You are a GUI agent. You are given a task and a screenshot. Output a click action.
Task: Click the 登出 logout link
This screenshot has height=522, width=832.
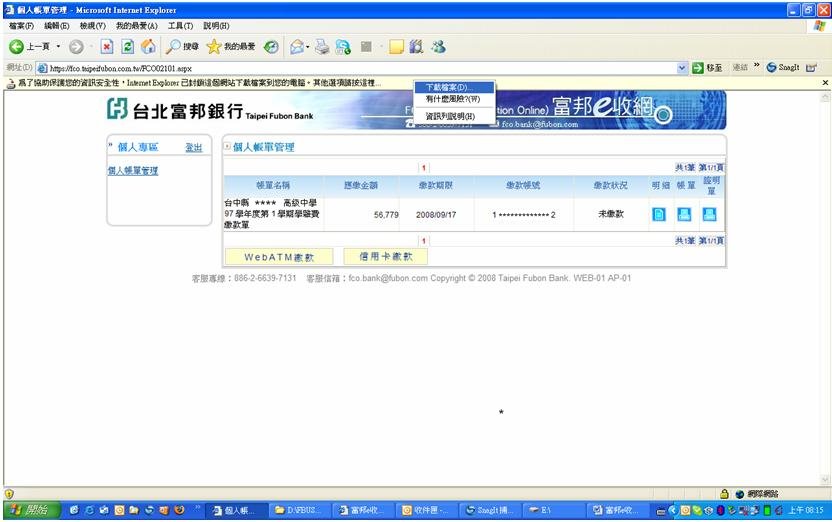click(193, 148)
